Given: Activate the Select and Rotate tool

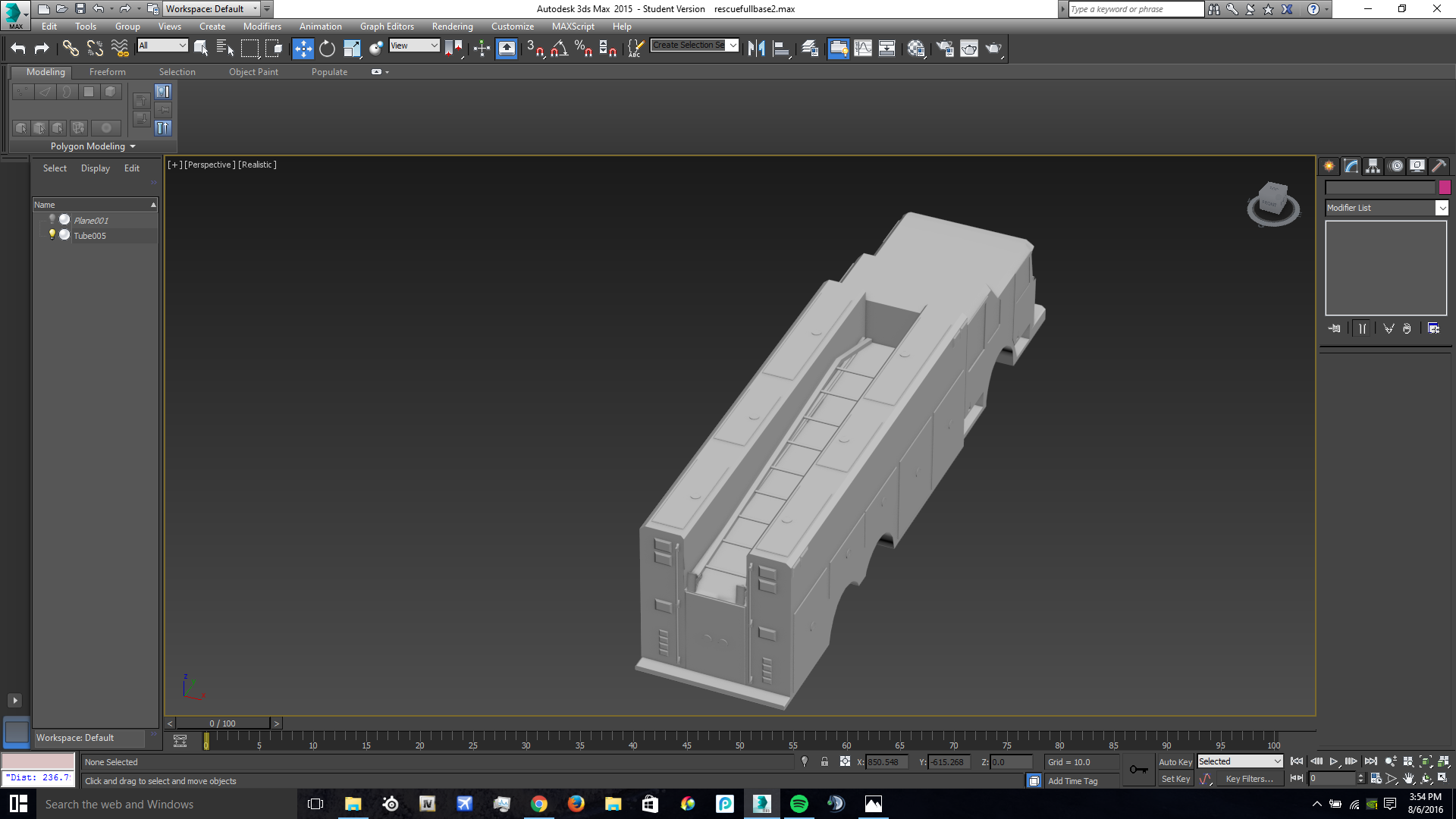Looking at the screenshot, I should click(327, 49).
